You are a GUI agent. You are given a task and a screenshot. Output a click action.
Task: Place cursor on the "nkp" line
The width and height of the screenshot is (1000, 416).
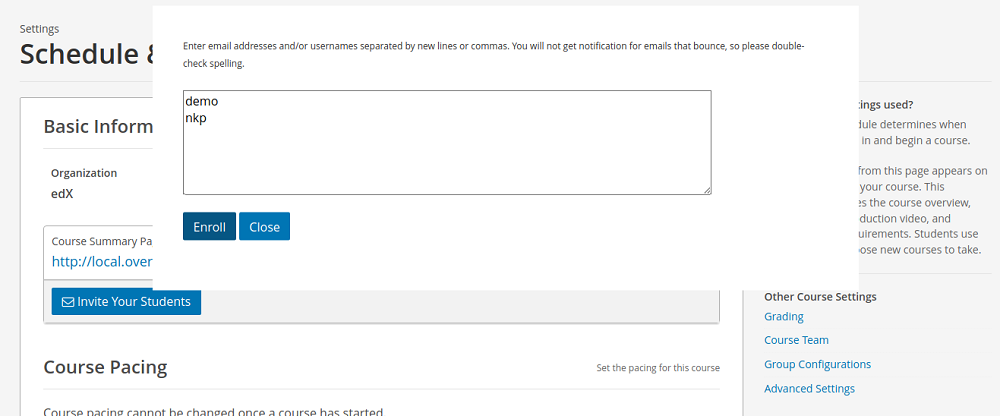tap(196, 118)
